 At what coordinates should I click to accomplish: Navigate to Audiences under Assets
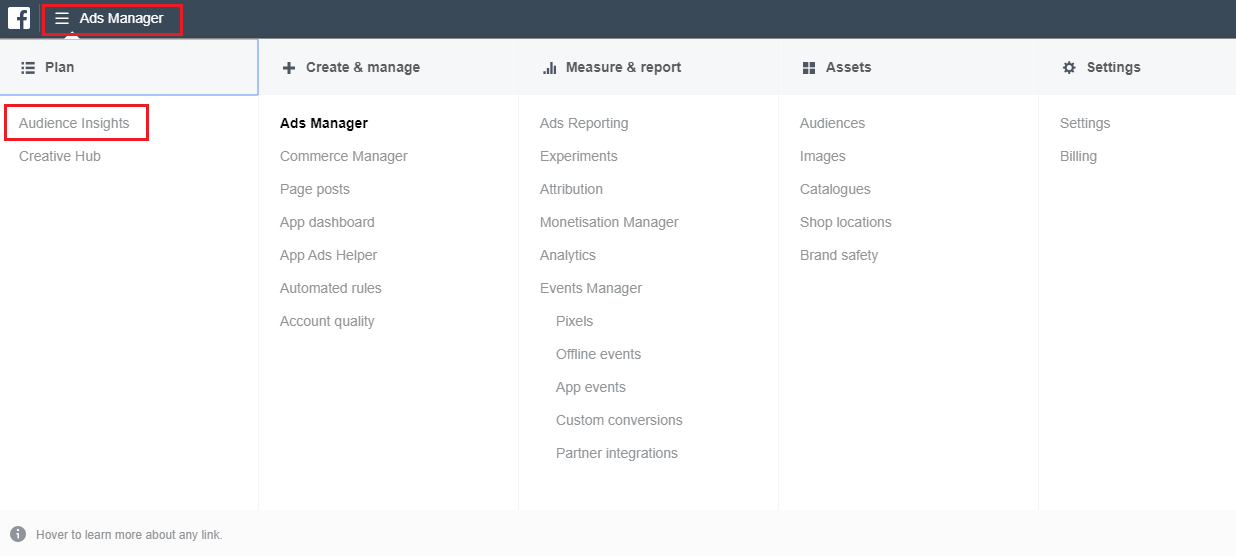click(832, 123)
